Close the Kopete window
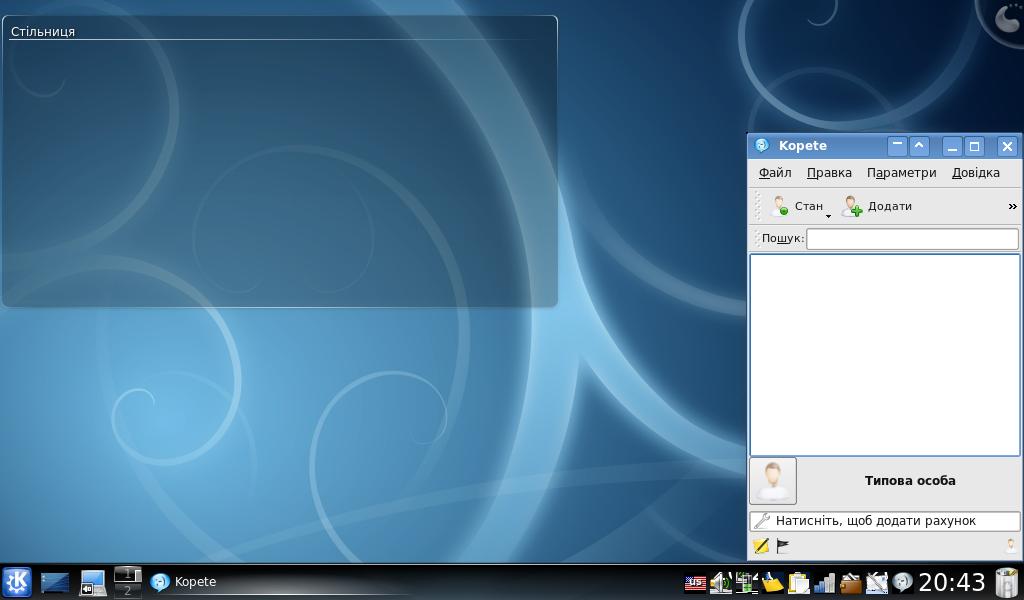 tap(1007, 146)
